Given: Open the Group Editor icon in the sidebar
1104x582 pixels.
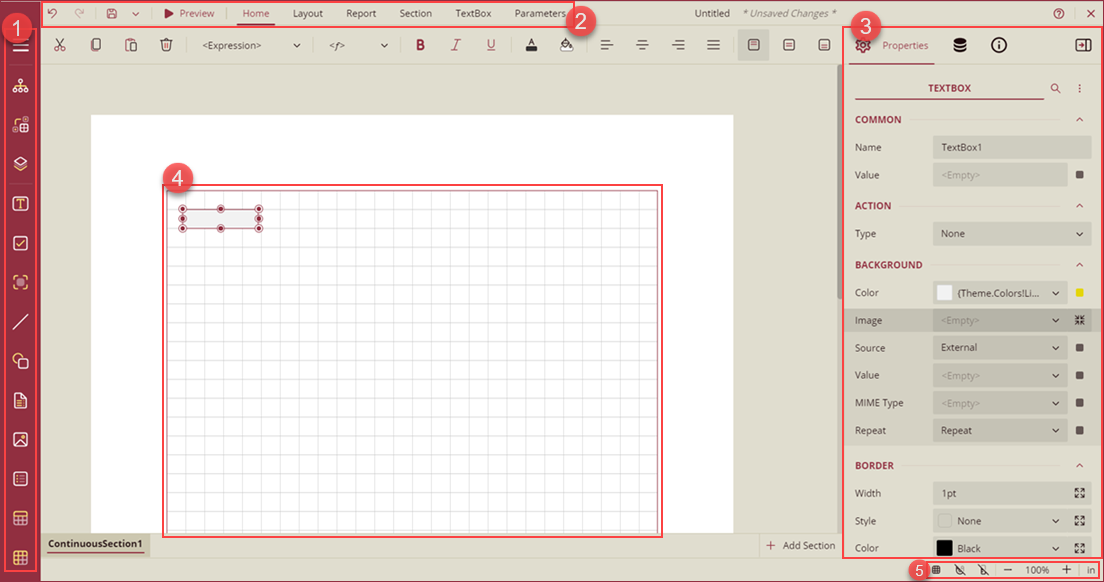Looking at the screenshot, I should (20, 125).
